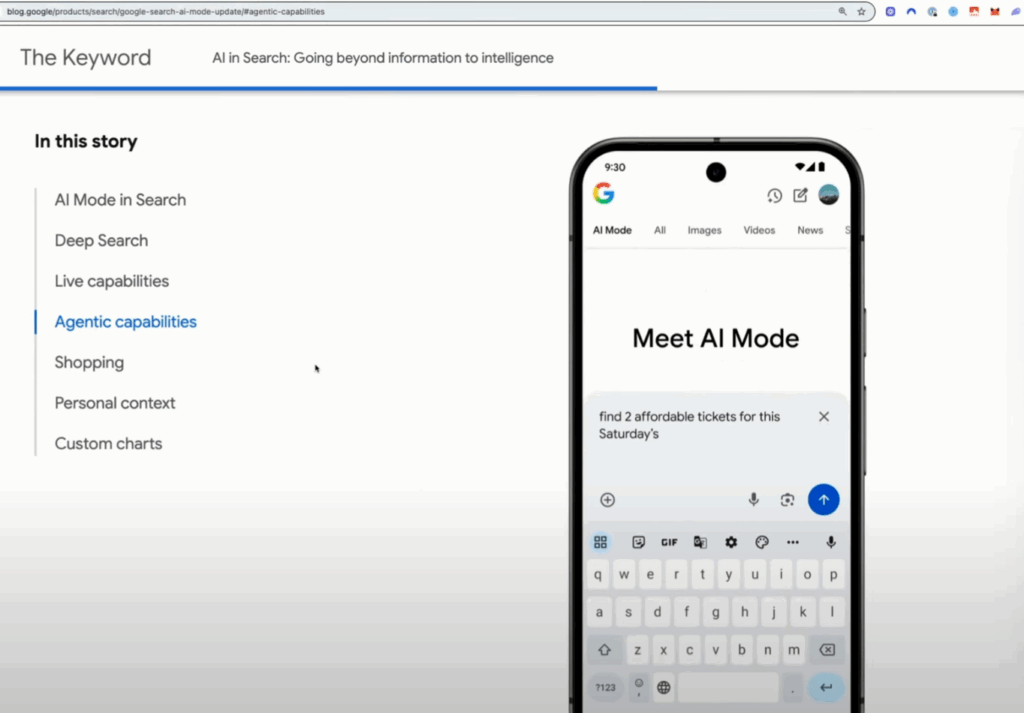
Task: Tap the keyboard toolbar voice typing microphone
Action: tap(831, 542)
